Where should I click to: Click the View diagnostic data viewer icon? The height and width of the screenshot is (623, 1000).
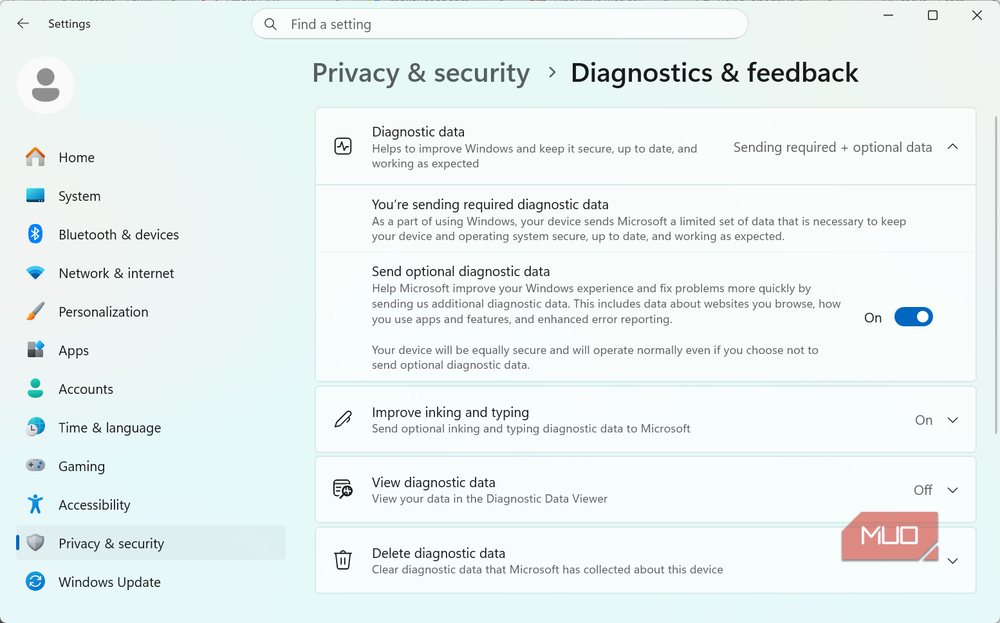[343, 490]
